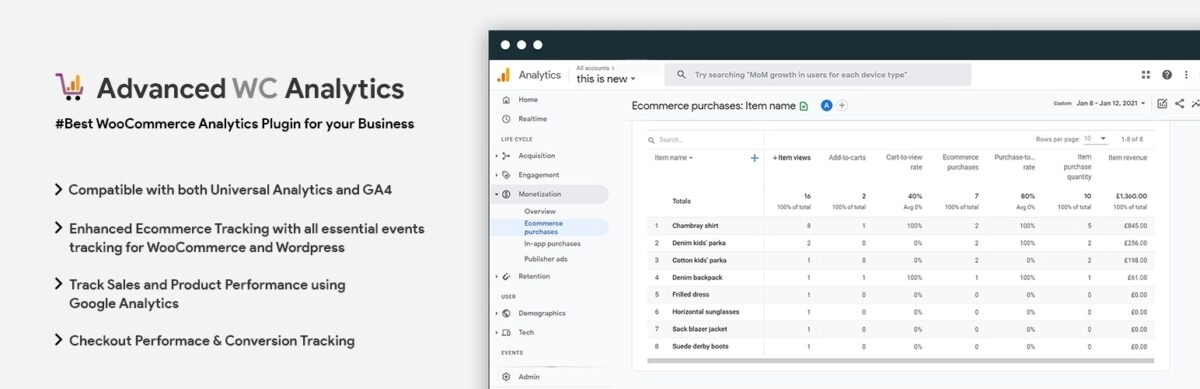This screenshot has width=1200, height=389.
Task: Expand the Acquisition section
Action: coord(497,156)
